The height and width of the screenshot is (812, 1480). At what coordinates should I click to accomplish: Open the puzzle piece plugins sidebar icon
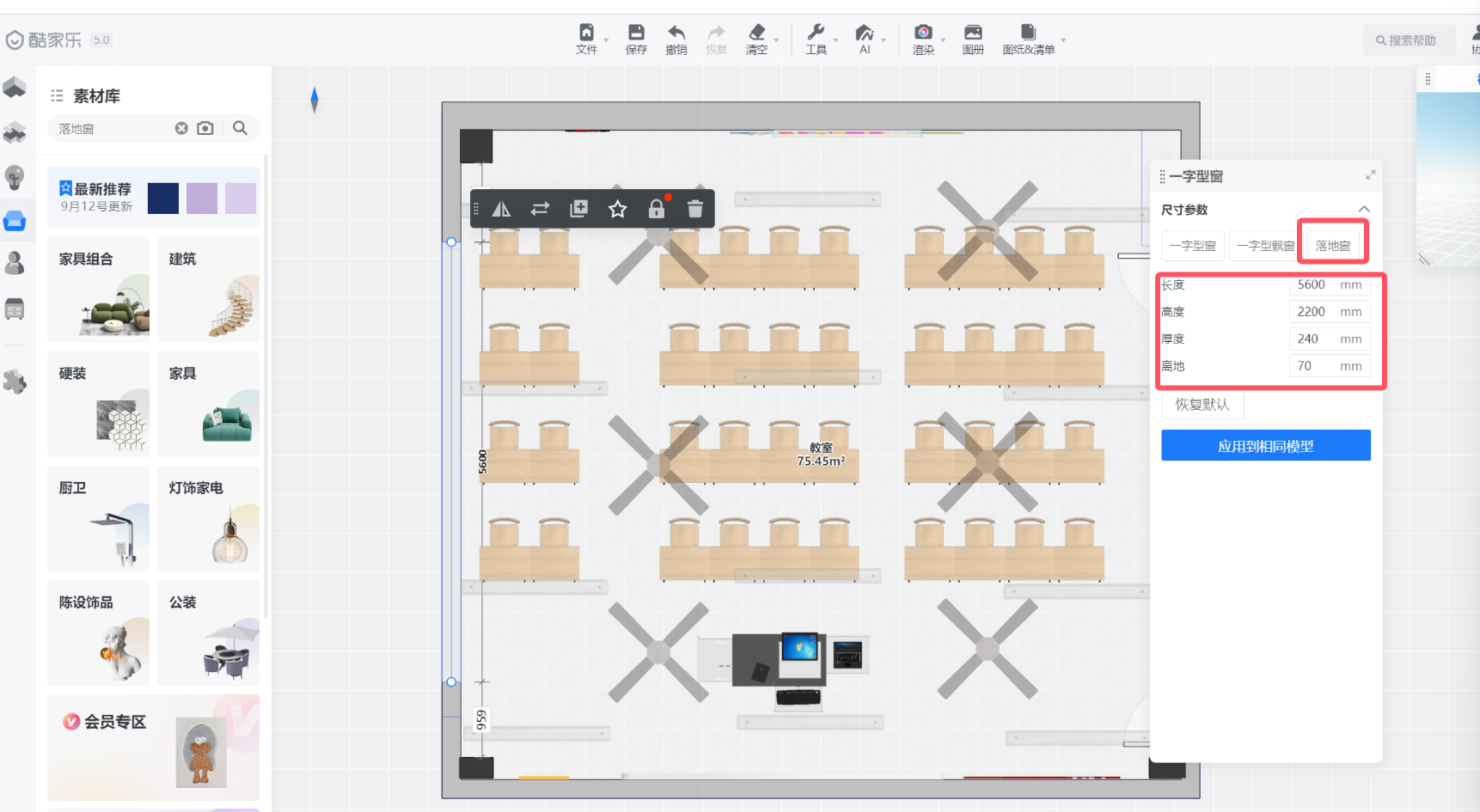(15, 382)
